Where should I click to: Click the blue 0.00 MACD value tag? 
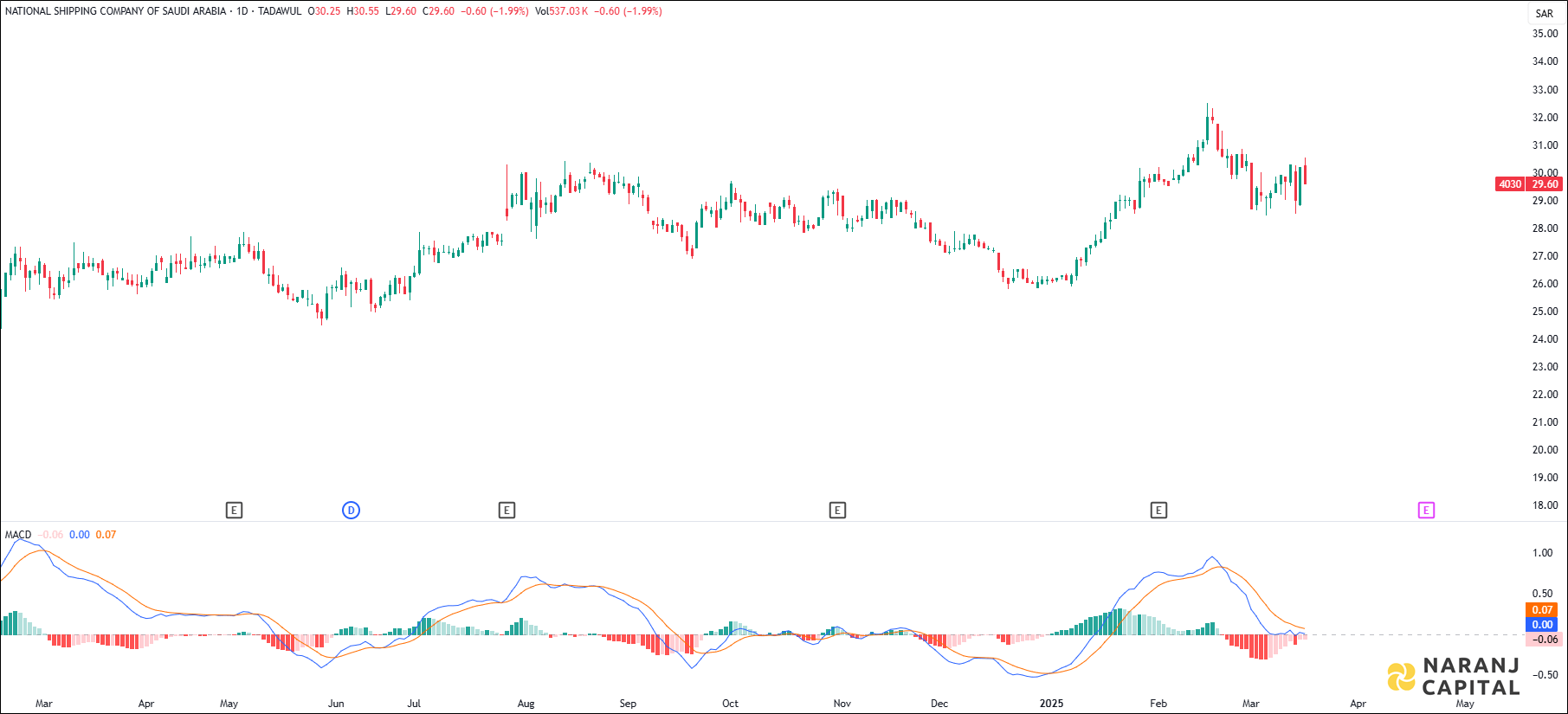point(1542,625)
